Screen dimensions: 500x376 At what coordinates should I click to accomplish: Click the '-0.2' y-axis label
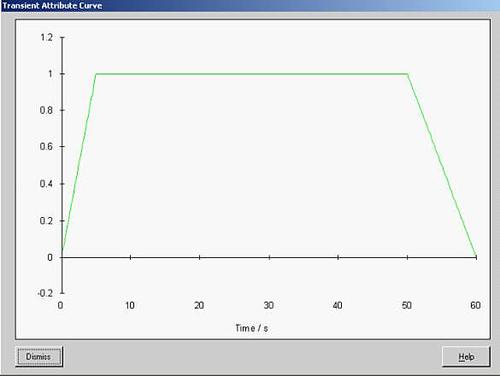(45, 293)
